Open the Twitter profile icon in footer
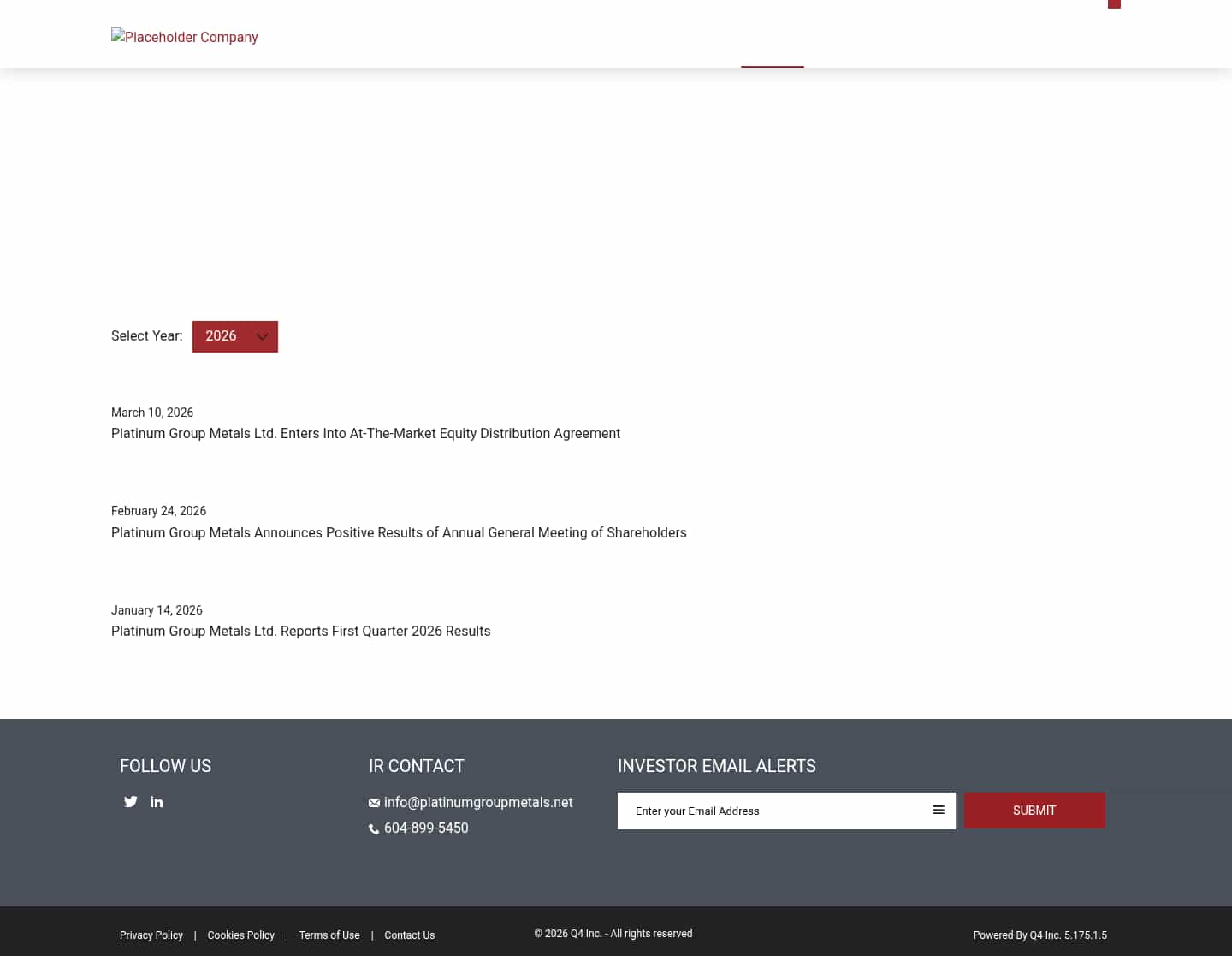1232x956 pixels. pyautogui.click(x=130, y=801)
